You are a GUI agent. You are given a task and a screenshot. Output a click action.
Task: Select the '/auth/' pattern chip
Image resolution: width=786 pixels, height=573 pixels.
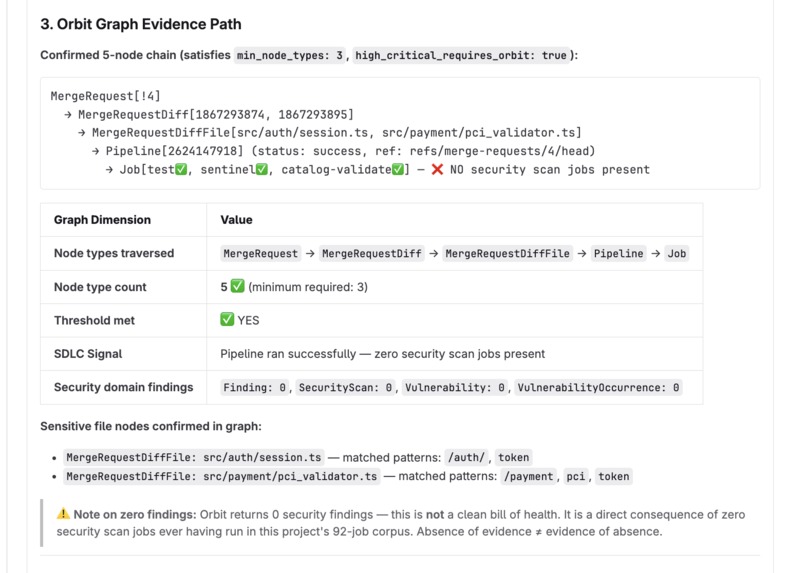point(466,457)
